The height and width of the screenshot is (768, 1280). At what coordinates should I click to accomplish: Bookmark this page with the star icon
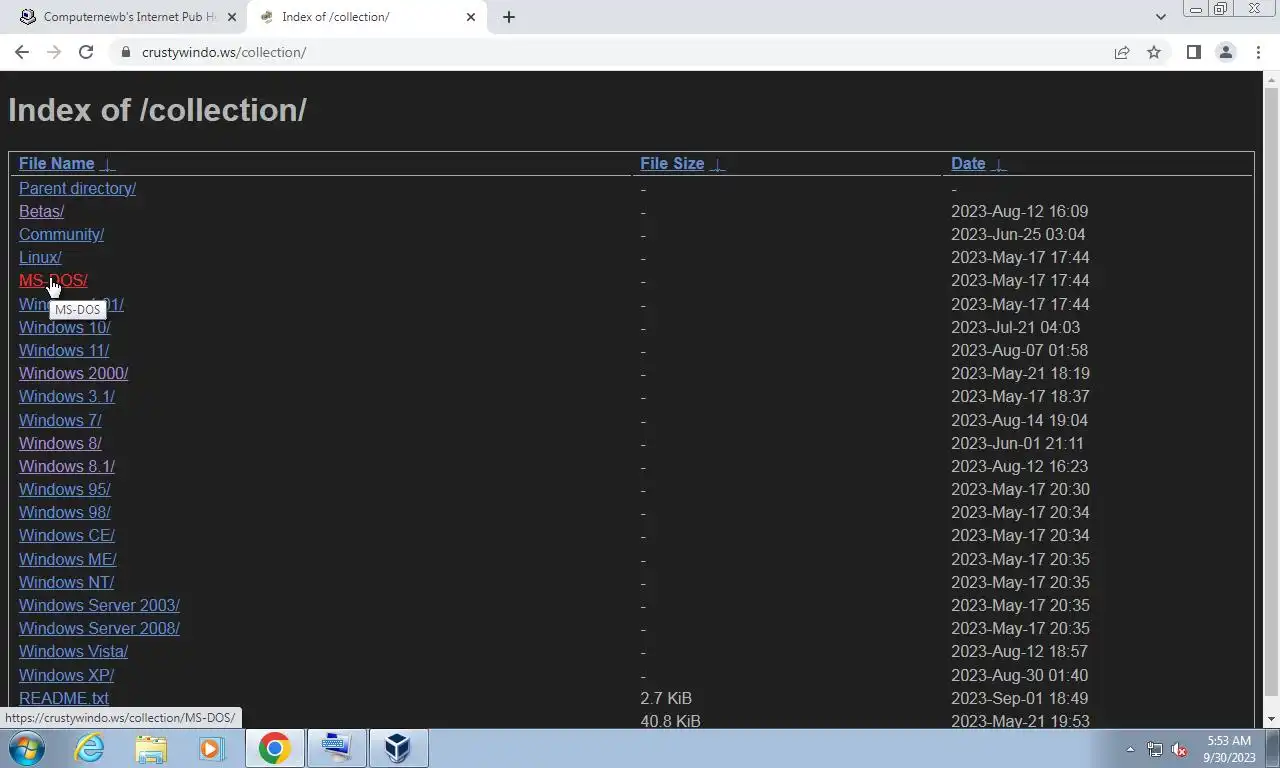coord(1154,52)
